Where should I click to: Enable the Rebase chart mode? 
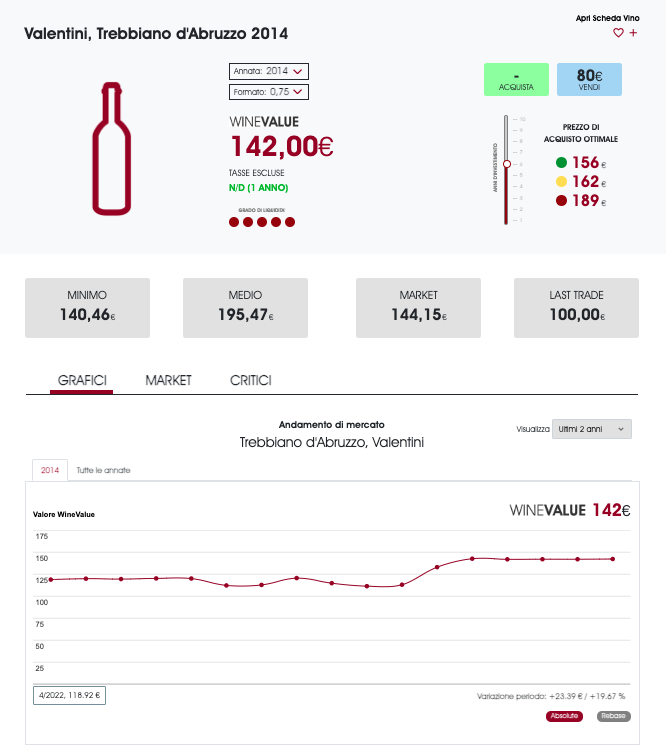point(613,716)
